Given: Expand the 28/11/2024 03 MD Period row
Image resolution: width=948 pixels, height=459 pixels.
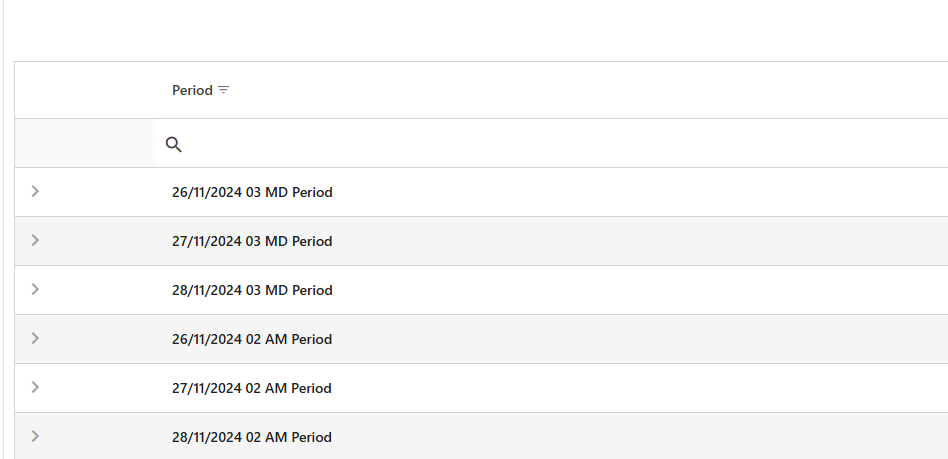Looking at the screenshot, I should [36, 289].
